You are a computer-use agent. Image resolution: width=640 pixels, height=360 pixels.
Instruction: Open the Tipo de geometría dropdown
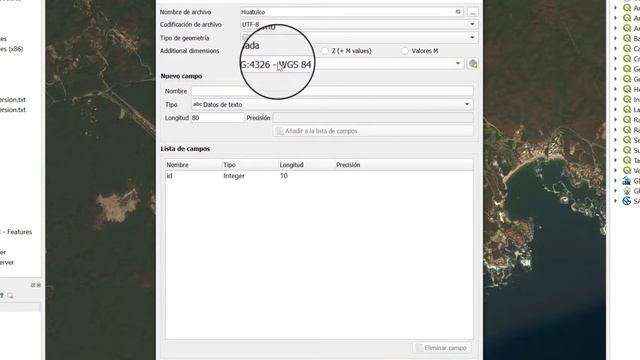pyautogui.click(x=359, y=38)
